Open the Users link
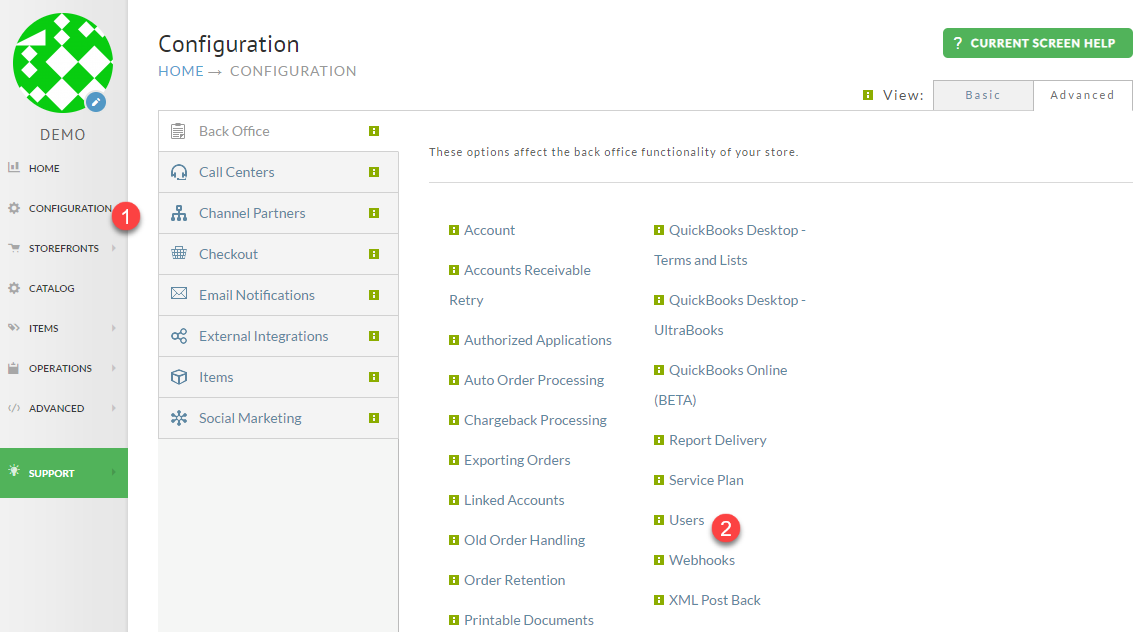 coord(686,520)
